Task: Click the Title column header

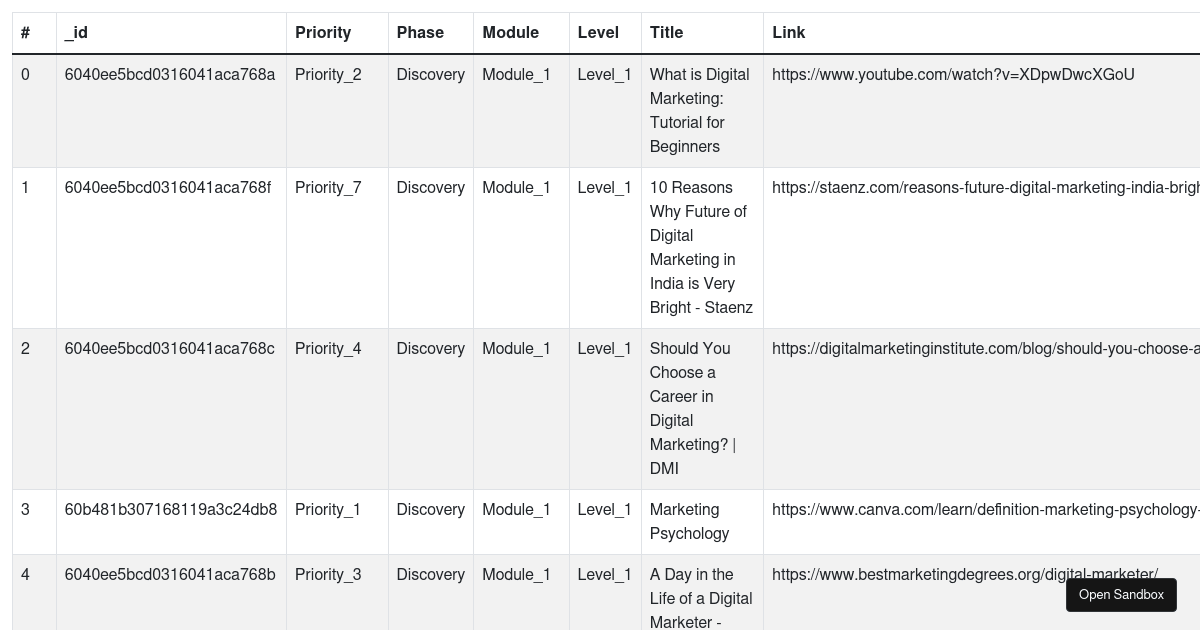Action: point(665,32)
